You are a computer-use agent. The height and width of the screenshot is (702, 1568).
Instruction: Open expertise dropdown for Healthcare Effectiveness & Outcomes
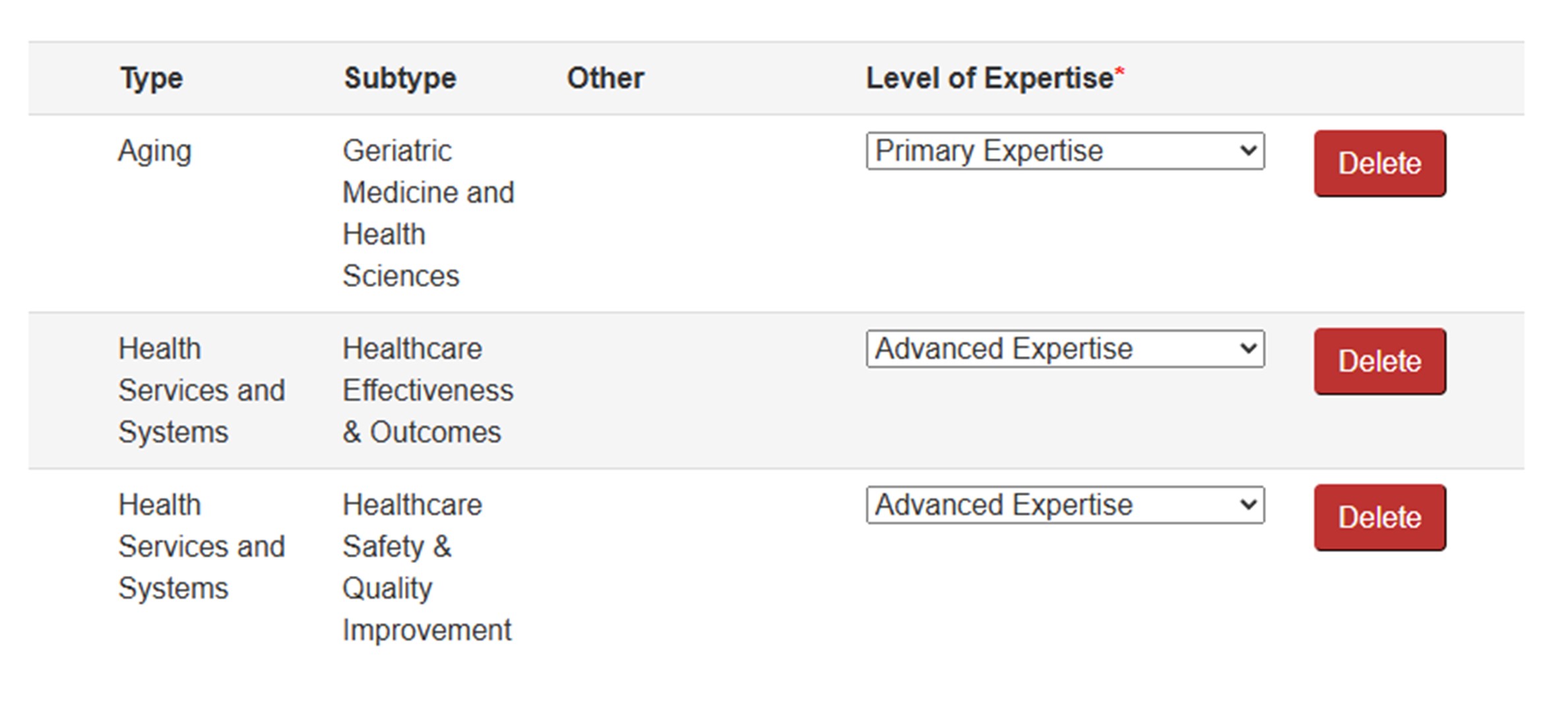pyautogui.click(x=1065, y=349)
